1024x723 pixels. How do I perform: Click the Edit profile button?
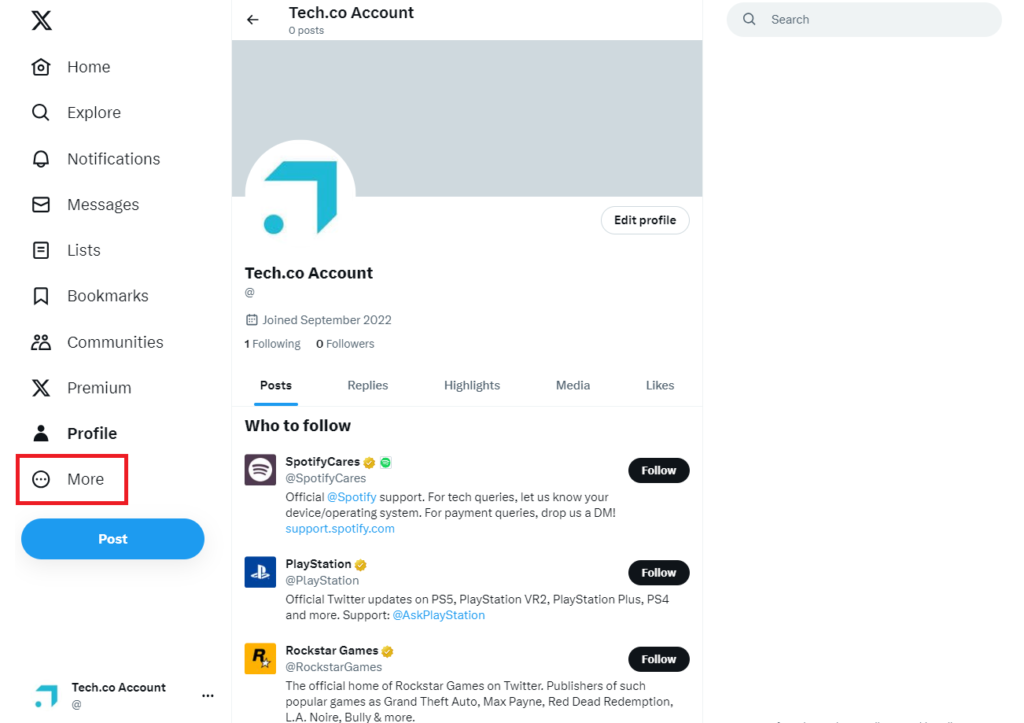point(644,220)
